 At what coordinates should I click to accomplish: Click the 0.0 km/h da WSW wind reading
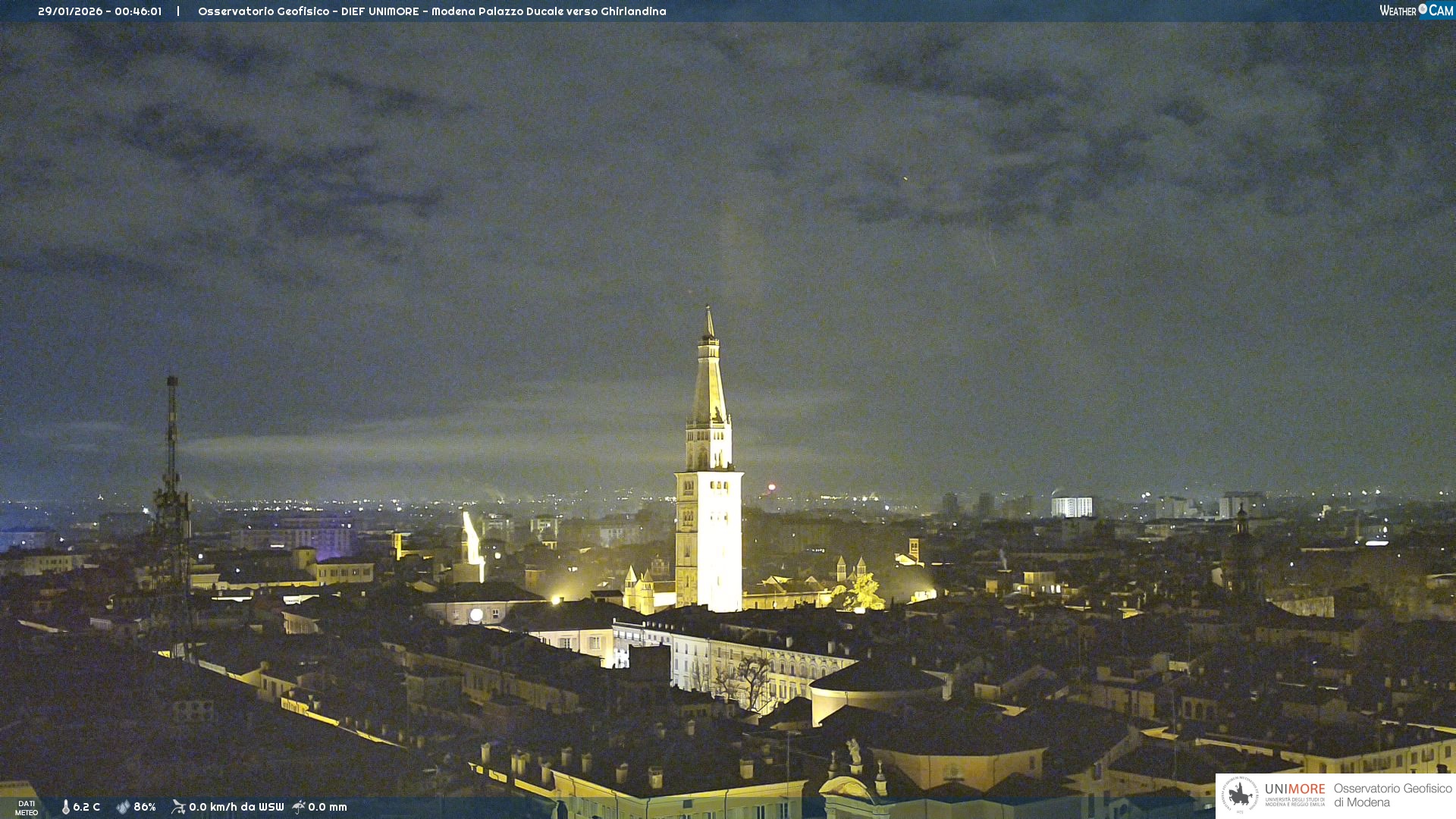click(236, 807)
